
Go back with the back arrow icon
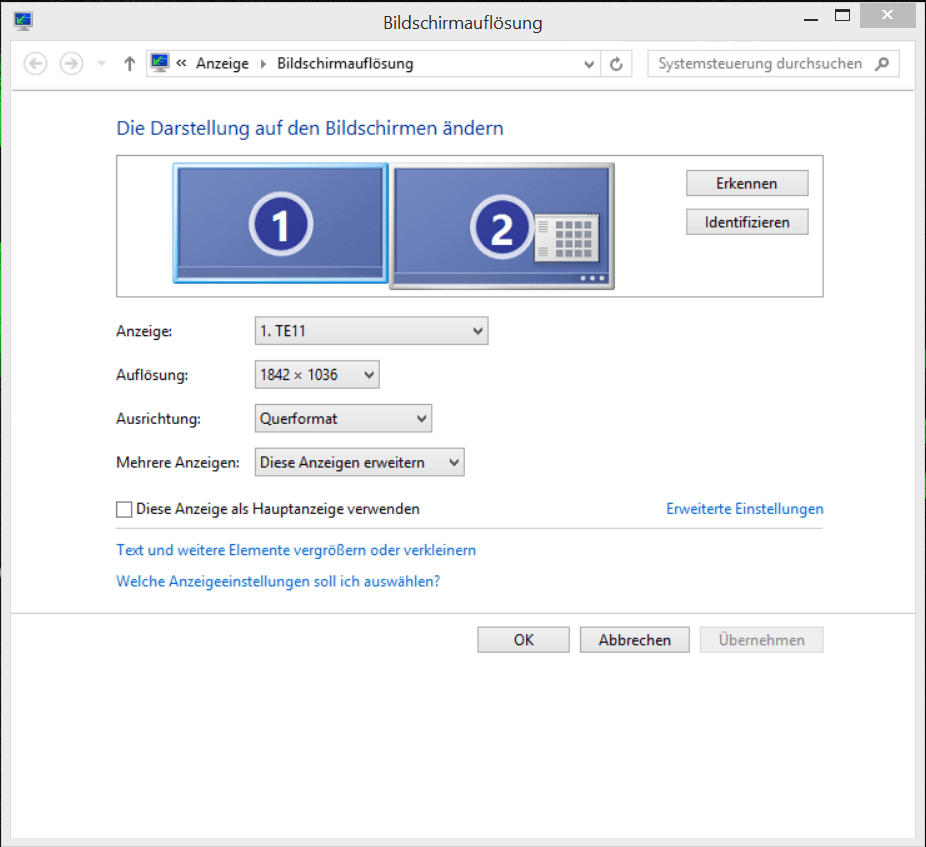point(35,63)
